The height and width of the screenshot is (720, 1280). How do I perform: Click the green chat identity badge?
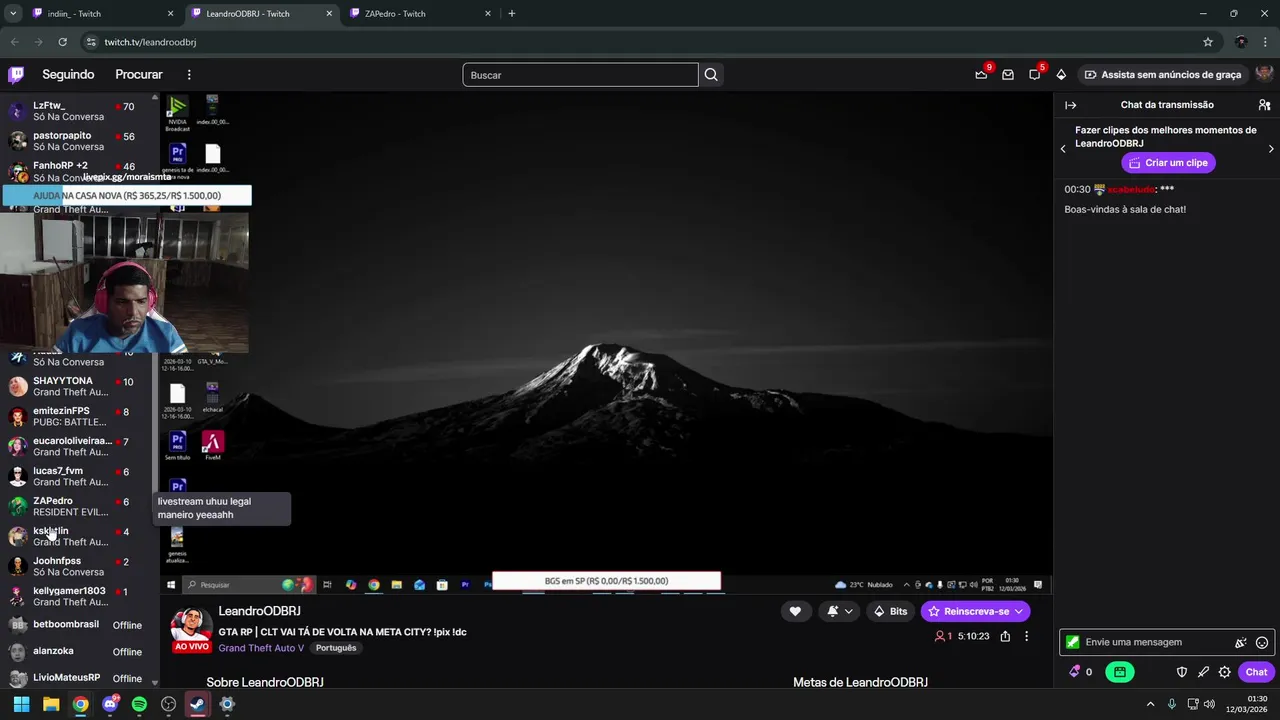(x=1073, y=642)
